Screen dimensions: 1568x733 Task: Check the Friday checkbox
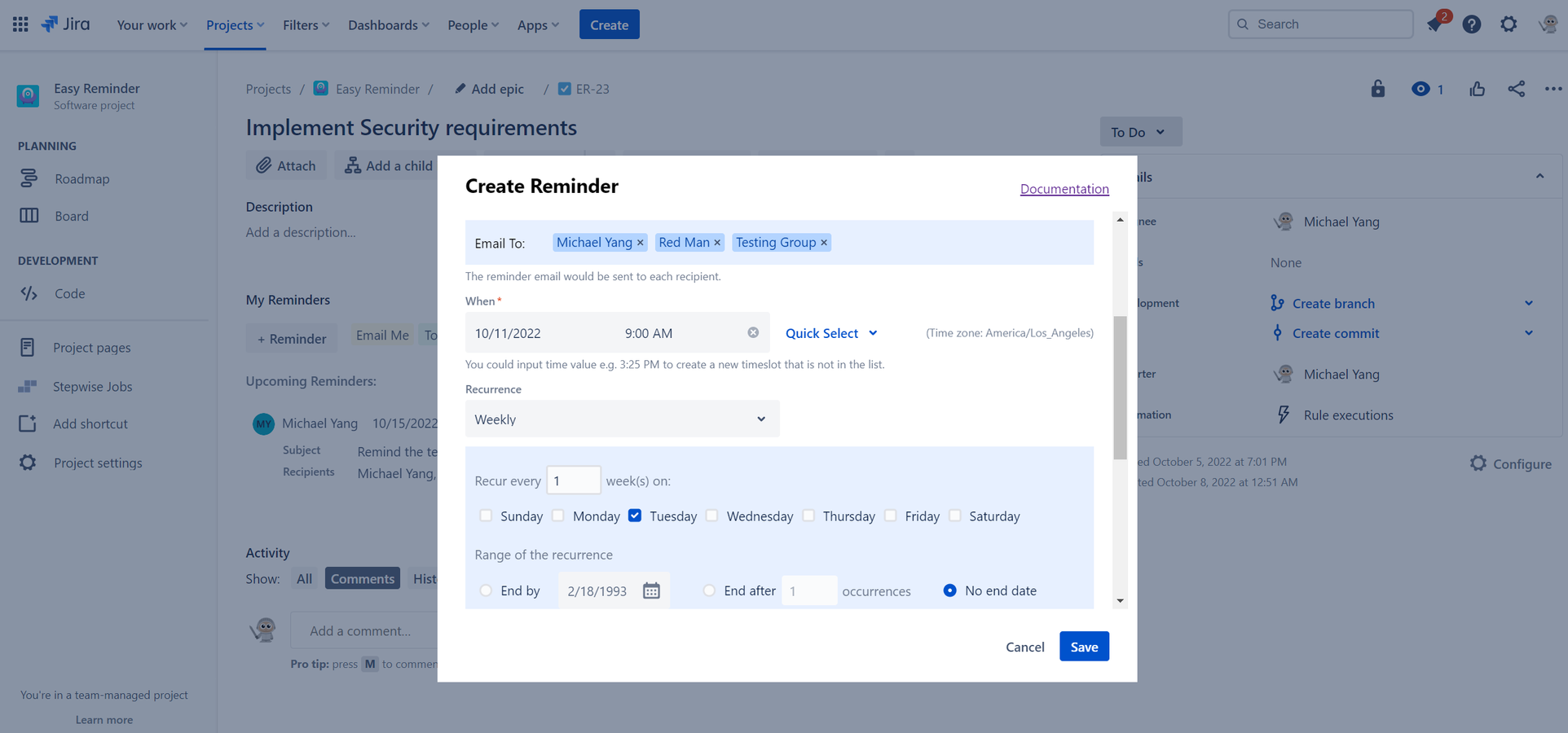[891, 516]
